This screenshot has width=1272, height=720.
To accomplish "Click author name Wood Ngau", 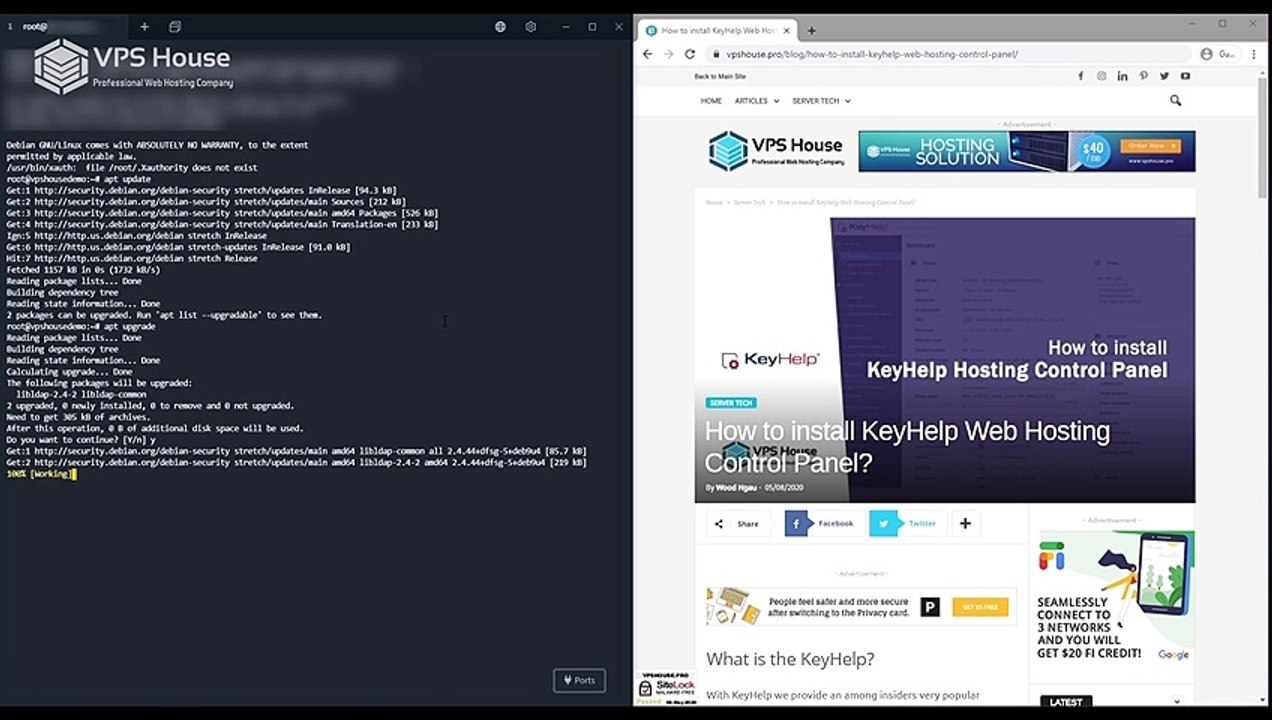I will pos(737,488).
